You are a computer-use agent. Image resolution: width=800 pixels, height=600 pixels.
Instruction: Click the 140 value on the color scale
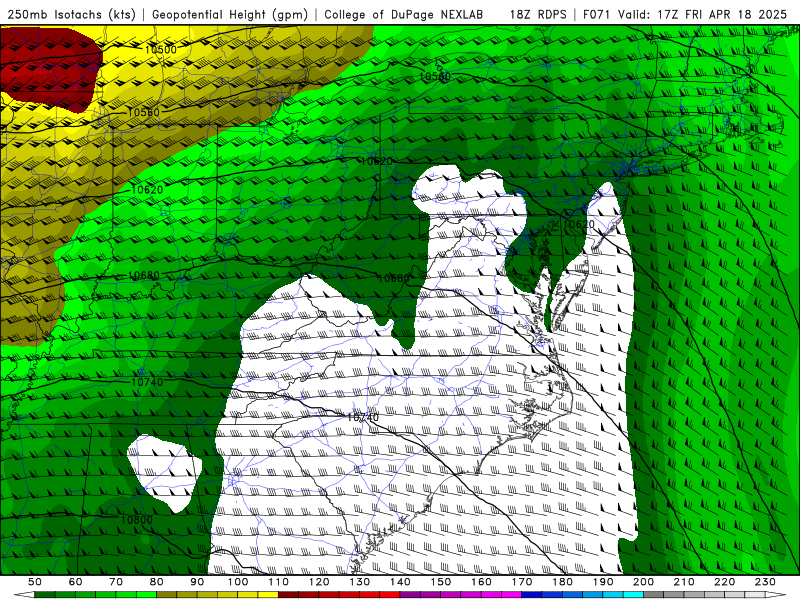click(x=401, y=582)
